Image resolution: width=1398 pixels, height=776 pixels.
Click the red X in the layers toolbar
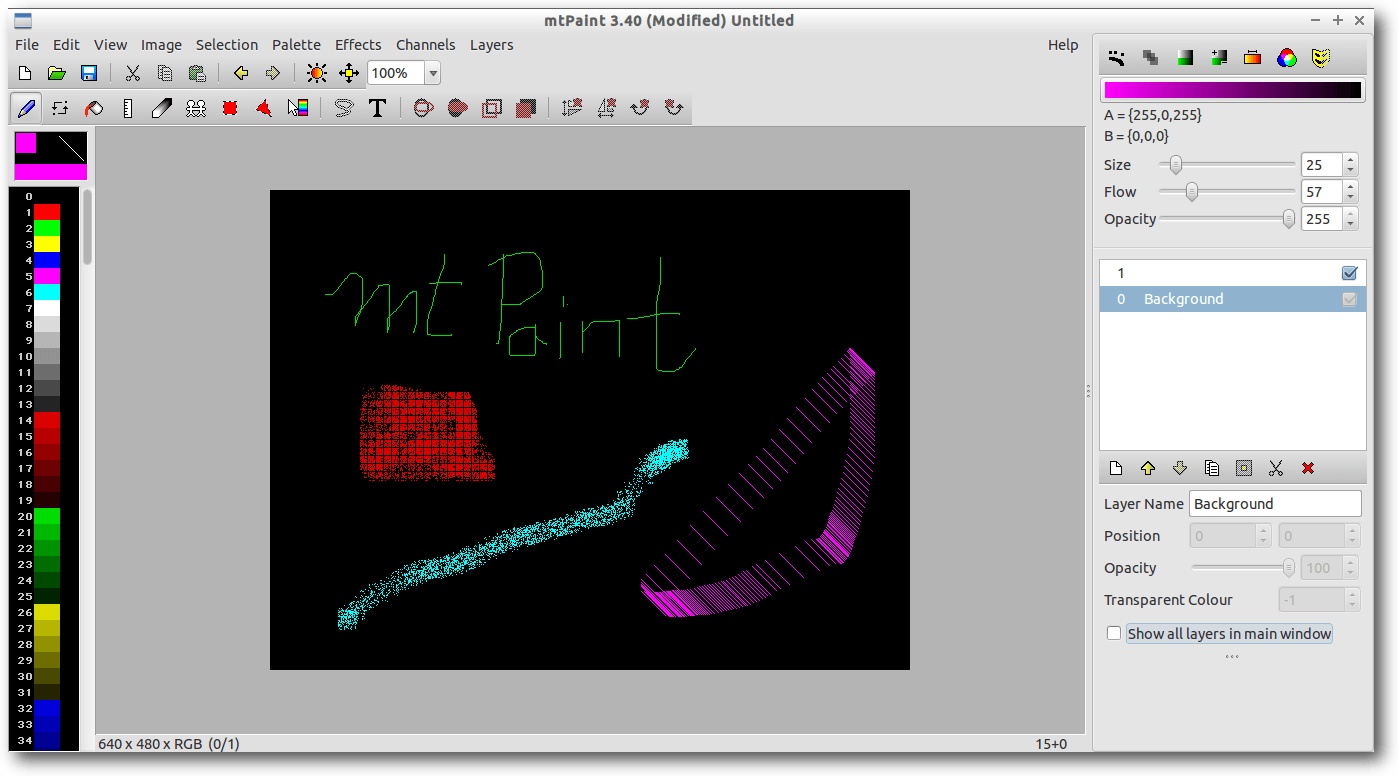[x=1308, y=468]
